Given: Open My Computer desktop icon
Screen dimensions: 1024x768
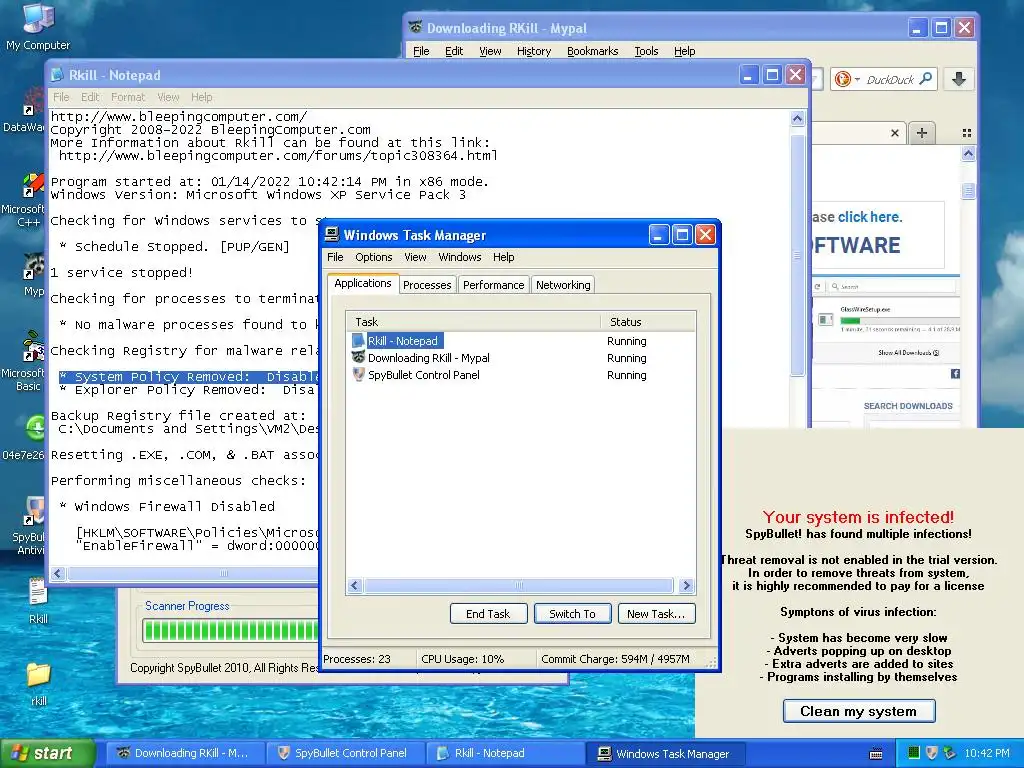Looking at the screenshot, I should (38, 26).
